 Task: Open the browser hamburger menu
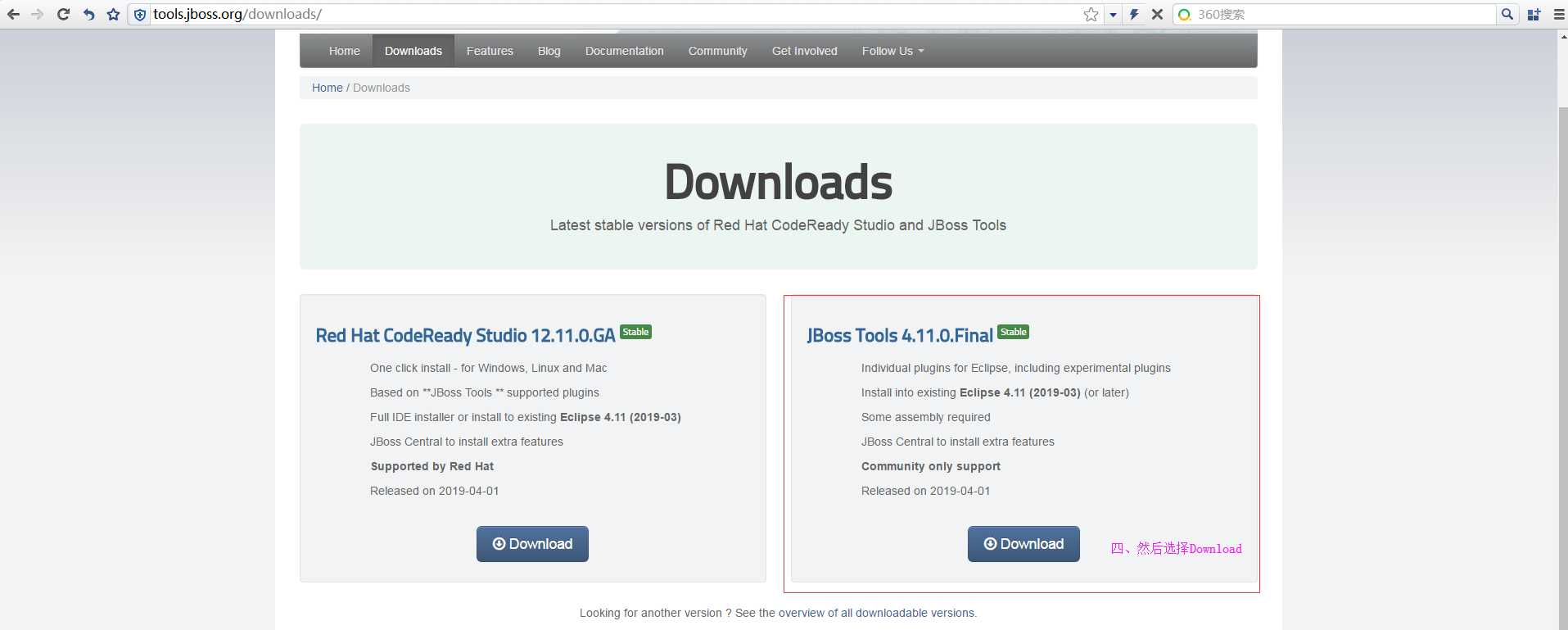1558,14
